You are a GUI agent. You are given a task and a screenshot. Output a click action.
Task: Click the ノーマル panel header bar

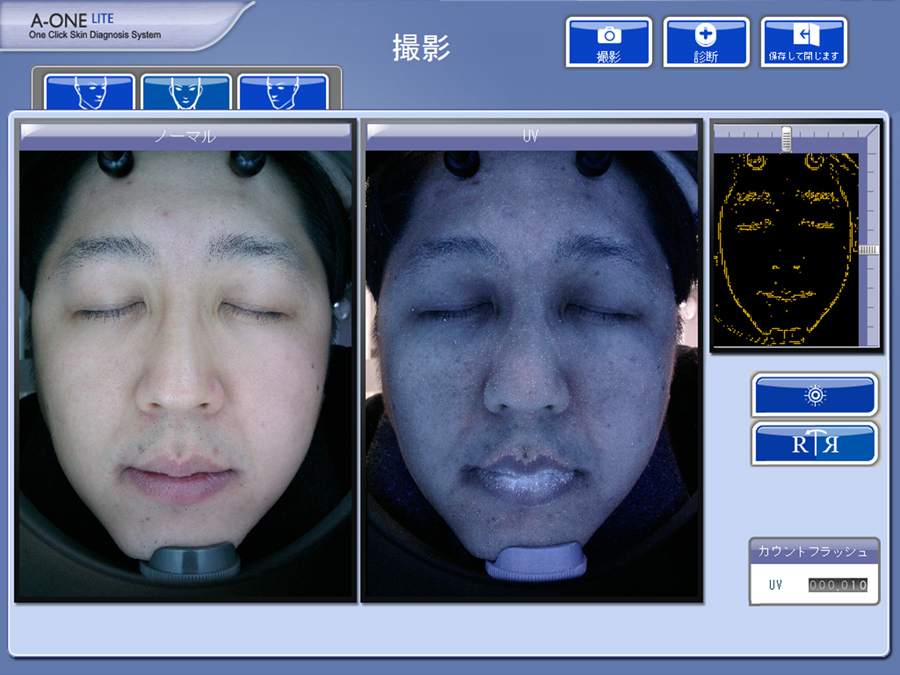(x=186, y=136)
